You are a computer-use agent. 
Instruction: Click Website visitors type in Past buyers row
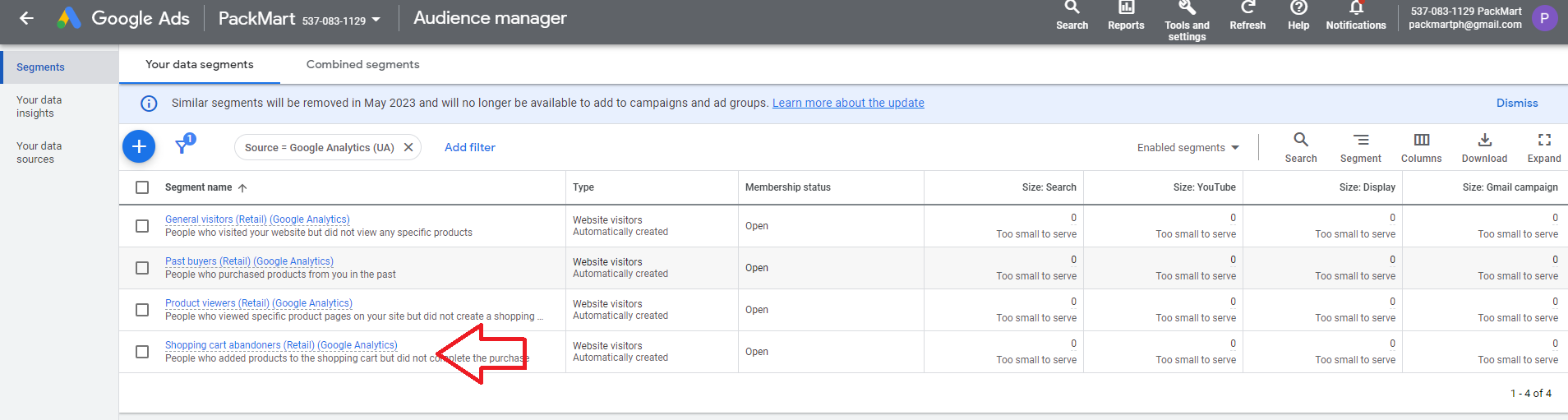pos(607,262)
